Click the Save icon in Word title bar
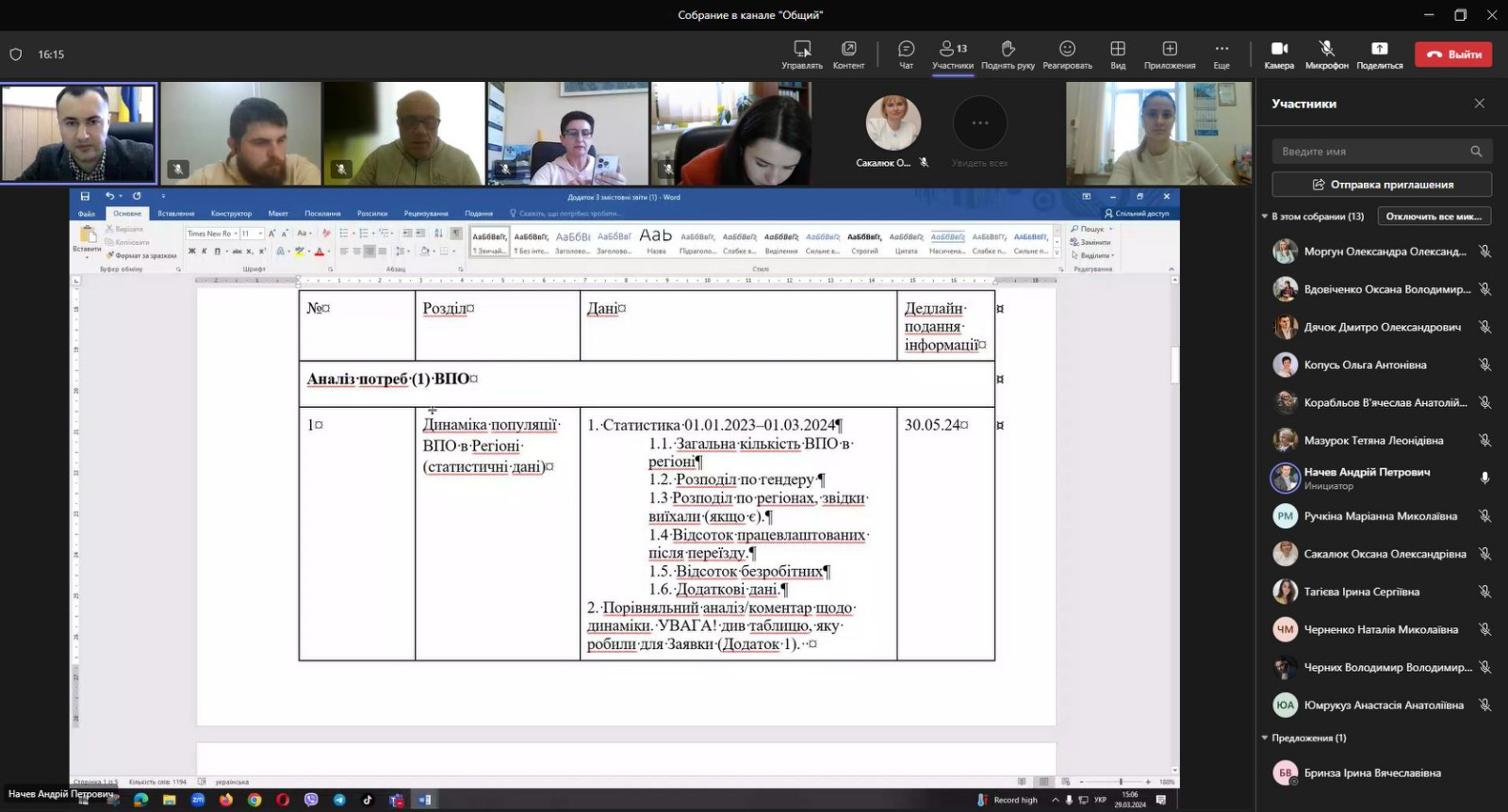Screen dimensions: 1508x812 pyautogui.click(x=85, y=196)
